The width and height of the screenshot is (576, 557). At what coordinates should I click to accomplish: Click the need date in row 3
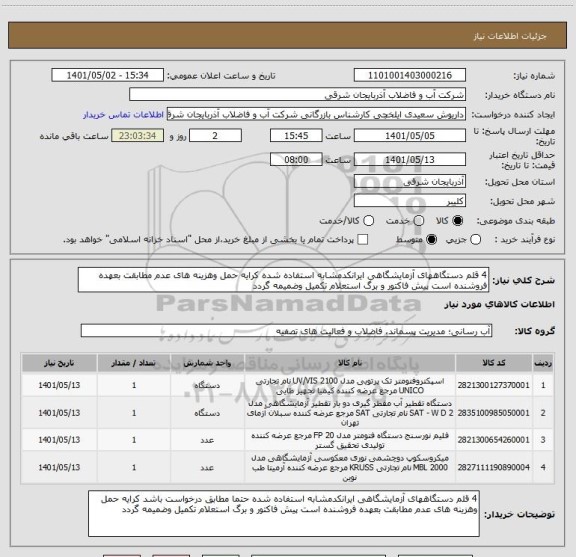[59, 440]
